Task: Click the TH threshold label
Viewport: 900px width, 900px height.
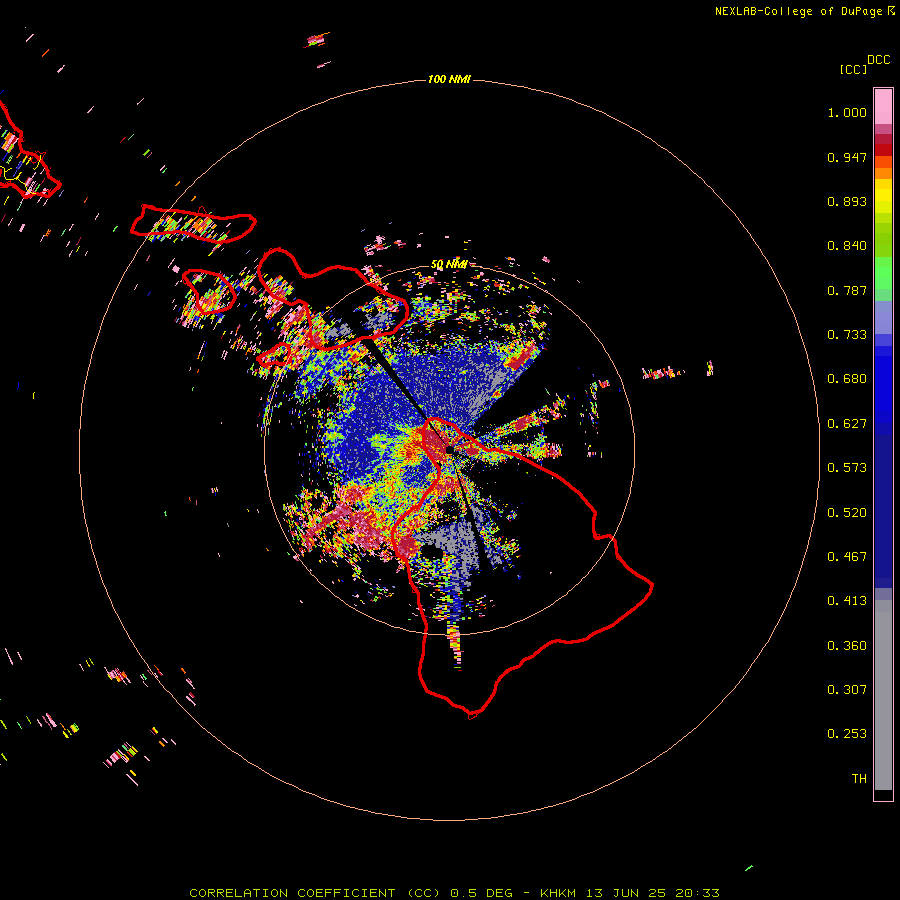Action: [x=859, y=779]
